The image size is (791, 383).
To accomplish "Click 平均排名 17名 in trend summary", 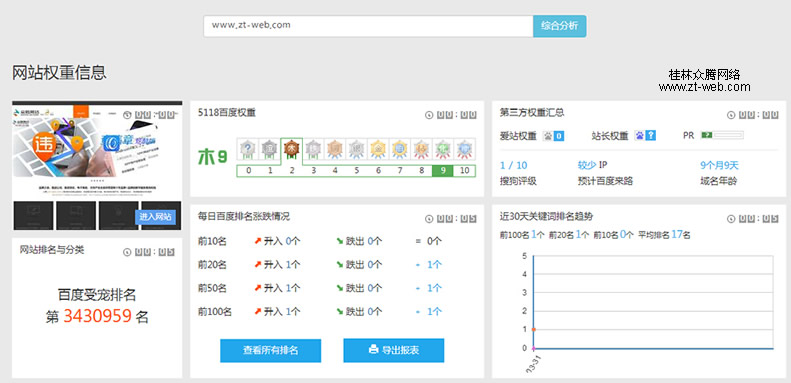I will (x=664, y=235).
